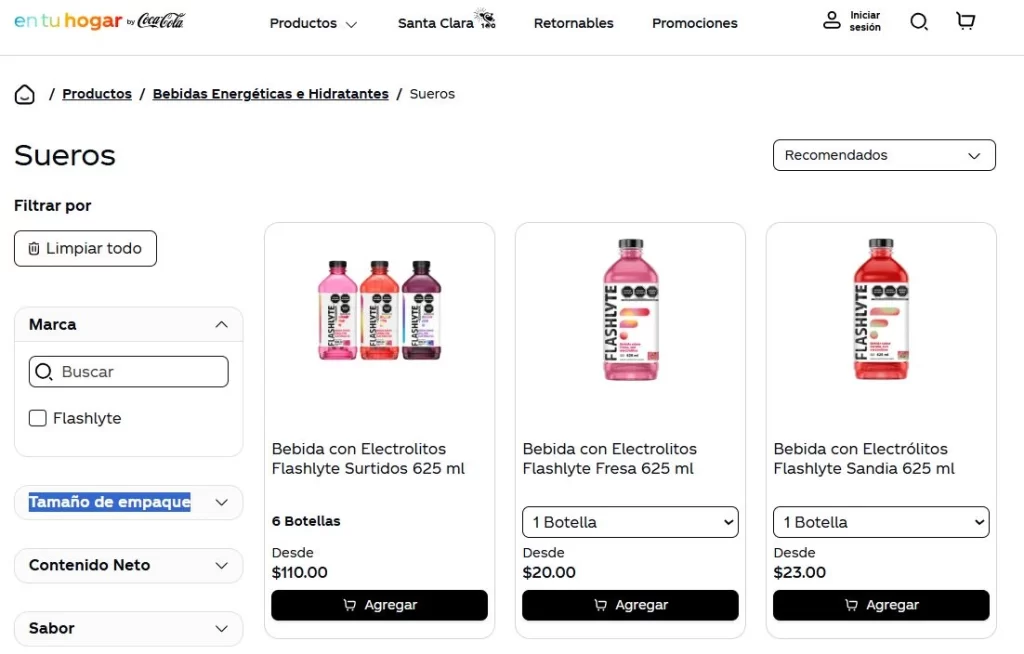This screenshot has height=654, width=1024.
Task: Add Flashlyte Surtidos to cart
Action: click(379, 605)
